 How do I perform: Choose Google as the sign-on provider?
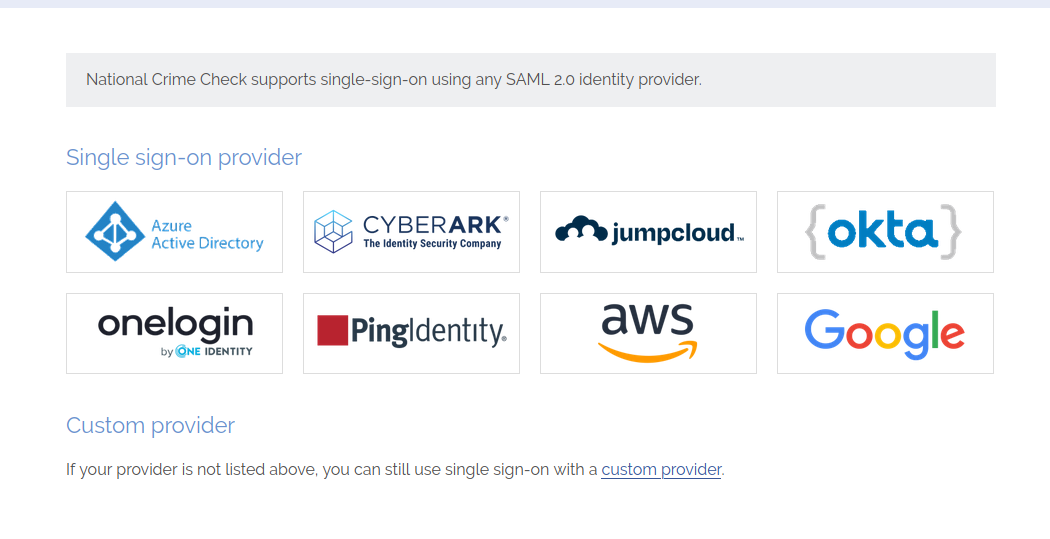(x=885, y=333)
